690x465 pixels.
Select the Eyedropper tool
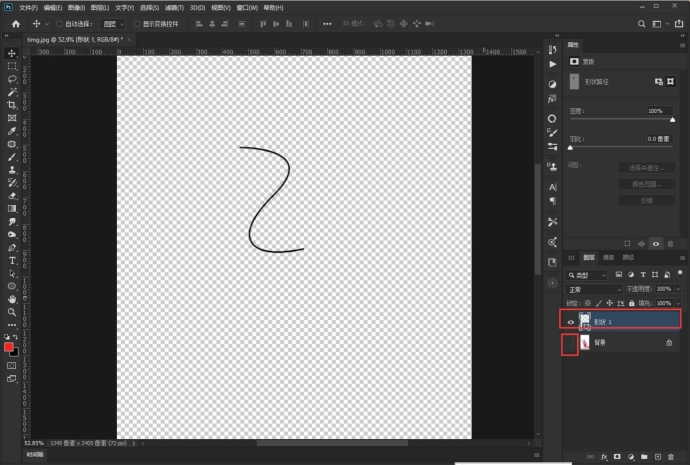(12, 131)
